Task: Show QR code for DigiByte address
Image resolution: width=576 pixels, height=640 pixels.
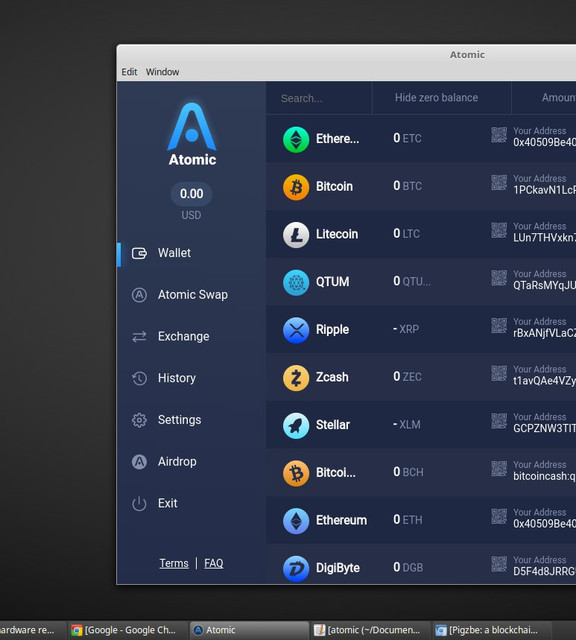Action: click(x=499, y=564)
